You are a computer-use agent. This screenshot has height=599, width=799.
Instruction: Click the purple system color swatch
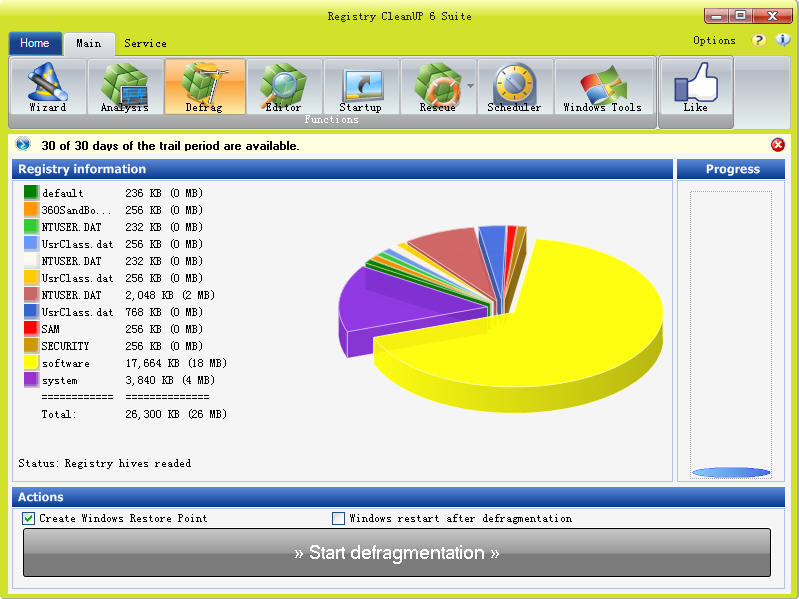31,380
